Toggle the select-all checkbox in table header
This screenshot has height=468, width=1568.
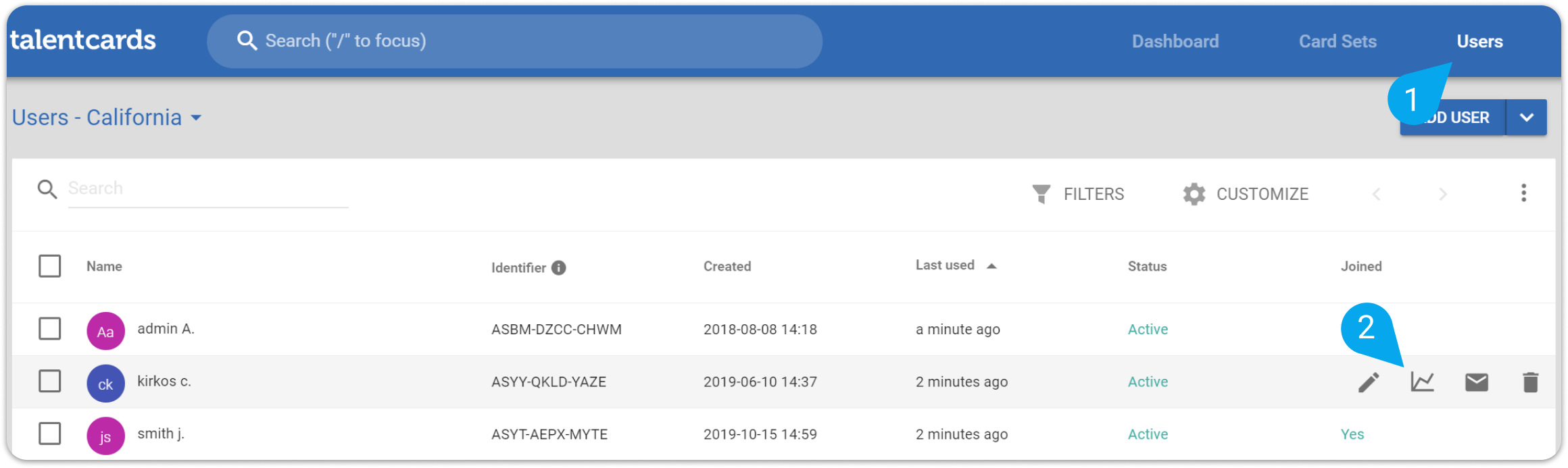49,266
